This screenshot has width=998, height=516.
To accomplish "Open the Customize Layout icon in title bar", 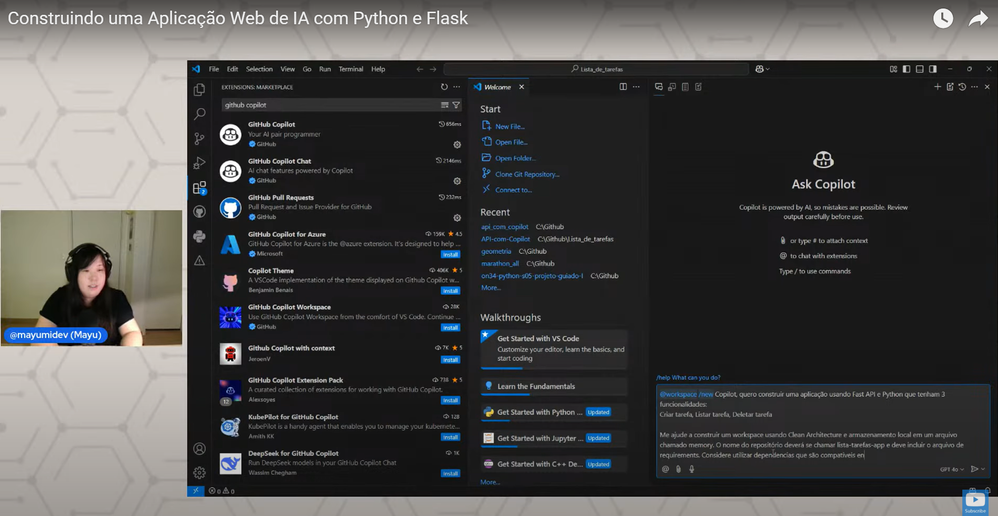I will [x=894, y=69].
